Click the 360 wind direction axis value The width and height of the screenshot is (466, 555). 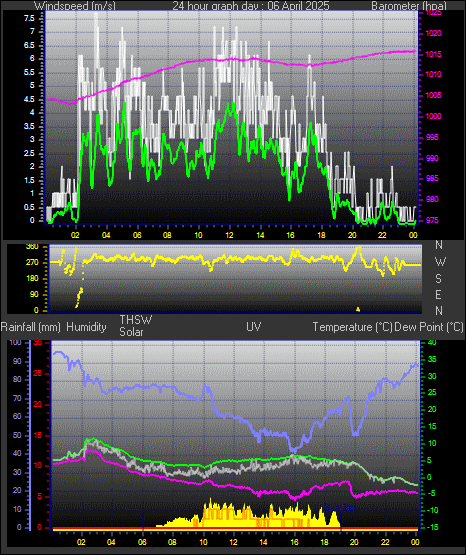(x=32, y=247)
